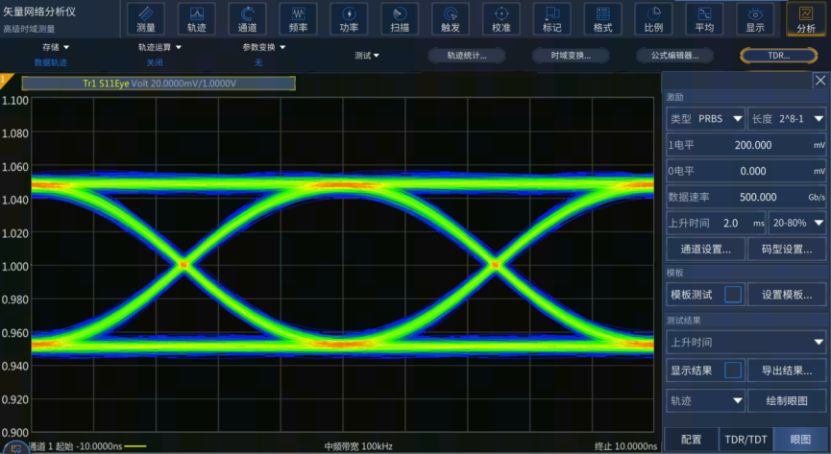The image size is (831, 454).
Task: Open the 触发 (Trigger) toolbar icon
Action: click(451, 17)
